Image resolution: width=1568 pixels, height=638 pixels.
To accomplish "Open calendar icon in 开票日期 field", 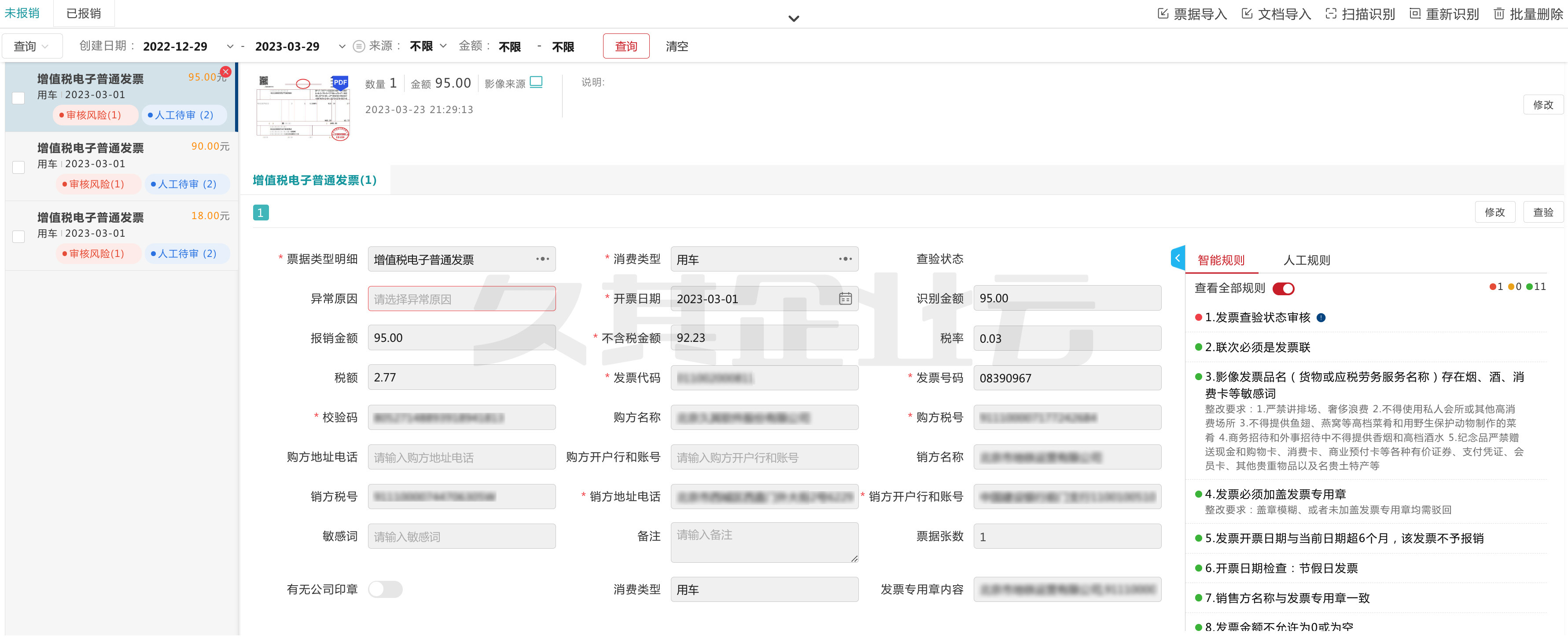I will coord(845,299).
